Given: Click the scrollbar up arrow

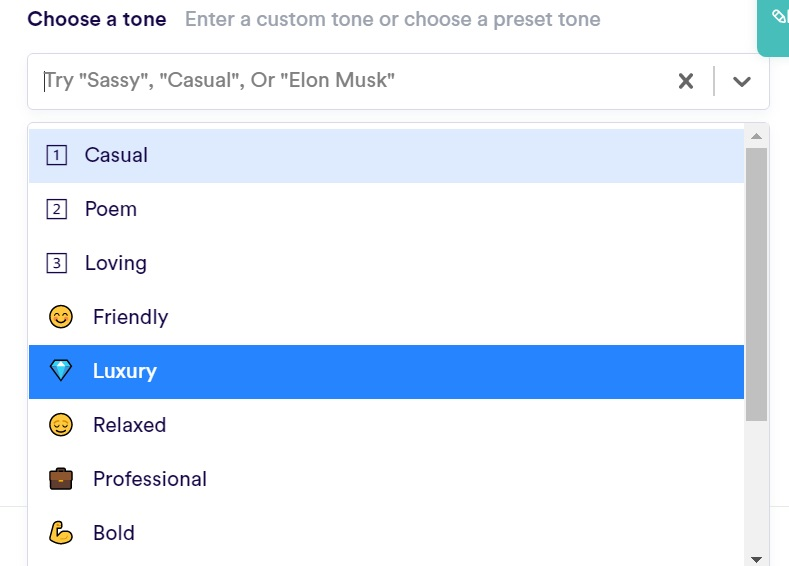Looking at the screenshot, I should (x=756, y=136).
